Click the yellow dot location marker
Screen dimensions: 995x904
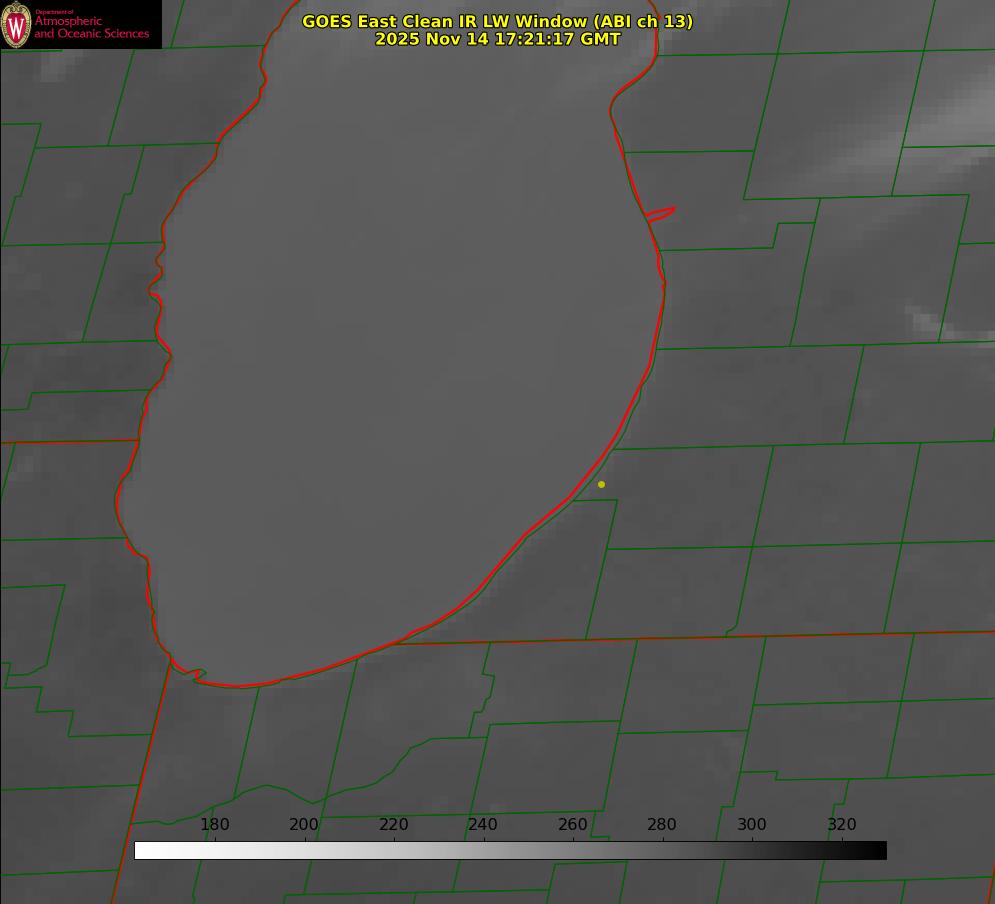tap(601, 485)
